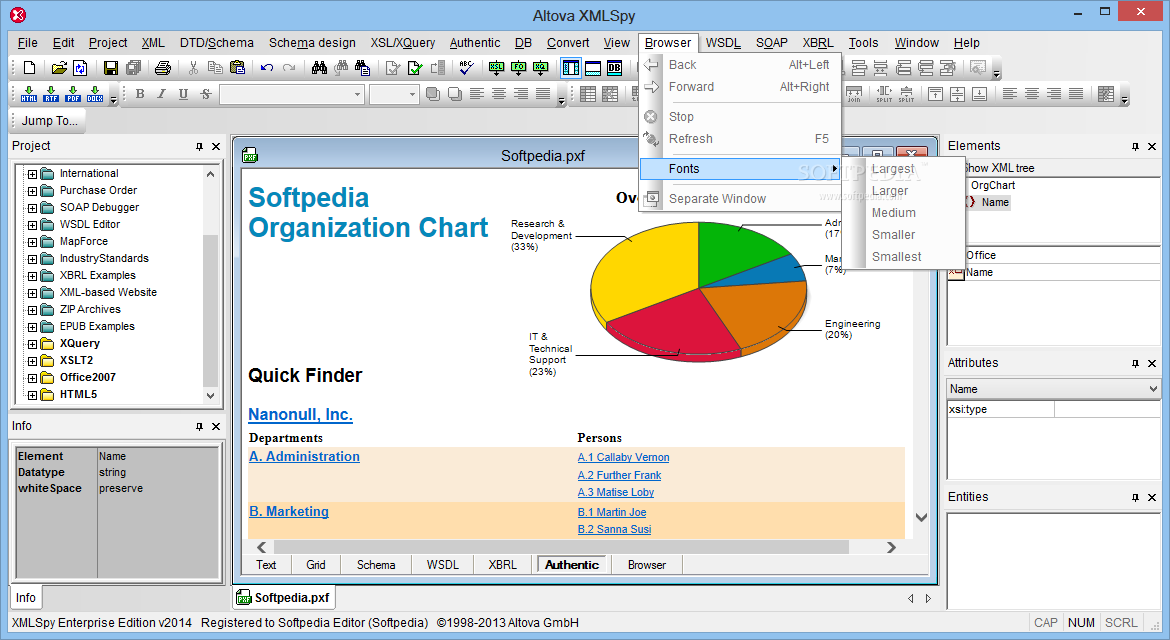
Task: Click the Open file folder icon
Action: point(59,68)
